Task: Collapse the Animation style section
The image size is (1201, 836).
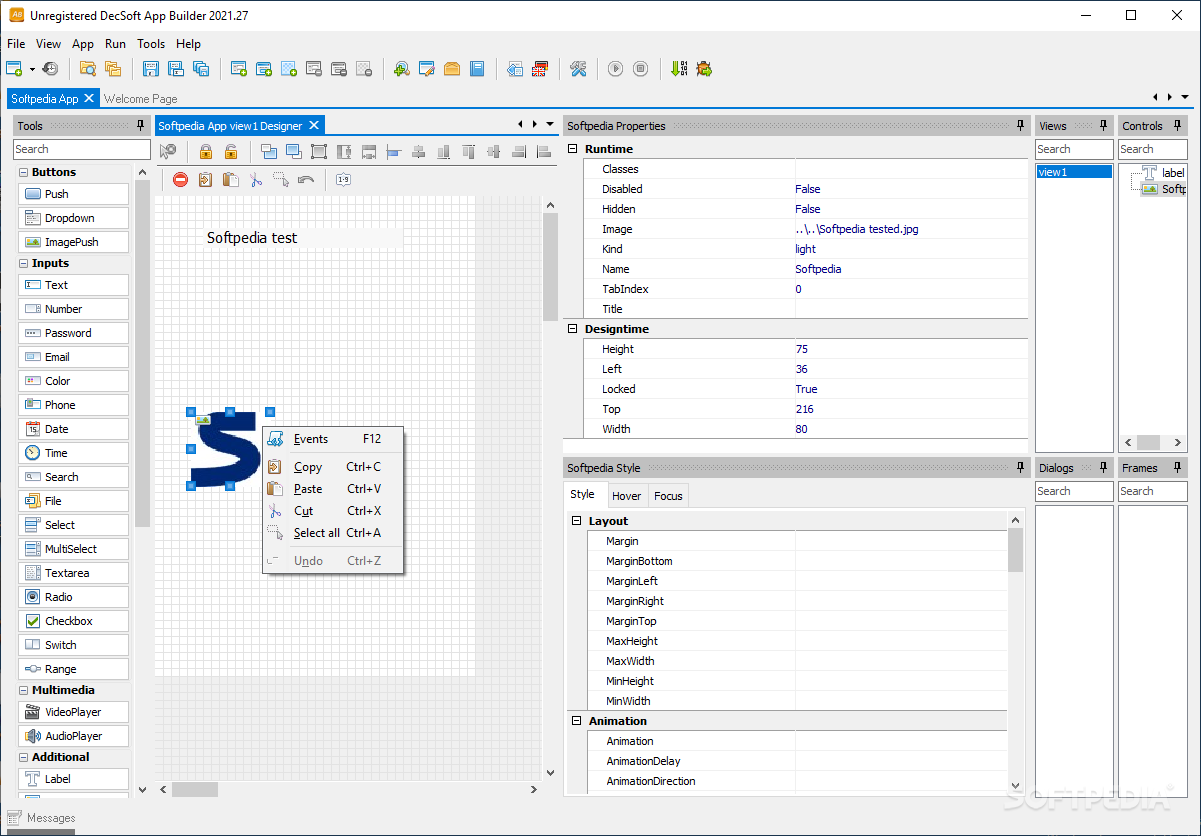Action: [576, 721]
